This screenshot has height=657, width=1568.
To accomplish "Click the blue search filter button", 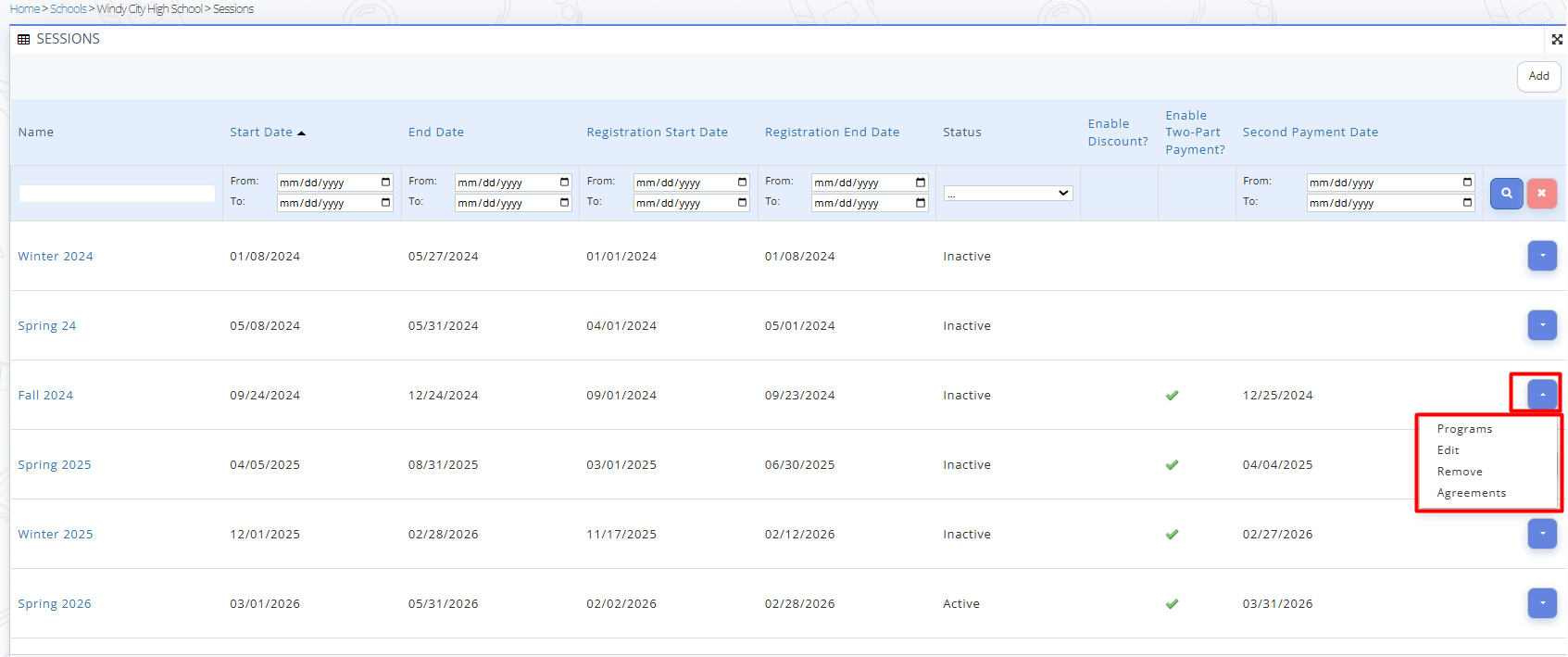I will point(1506,193).
